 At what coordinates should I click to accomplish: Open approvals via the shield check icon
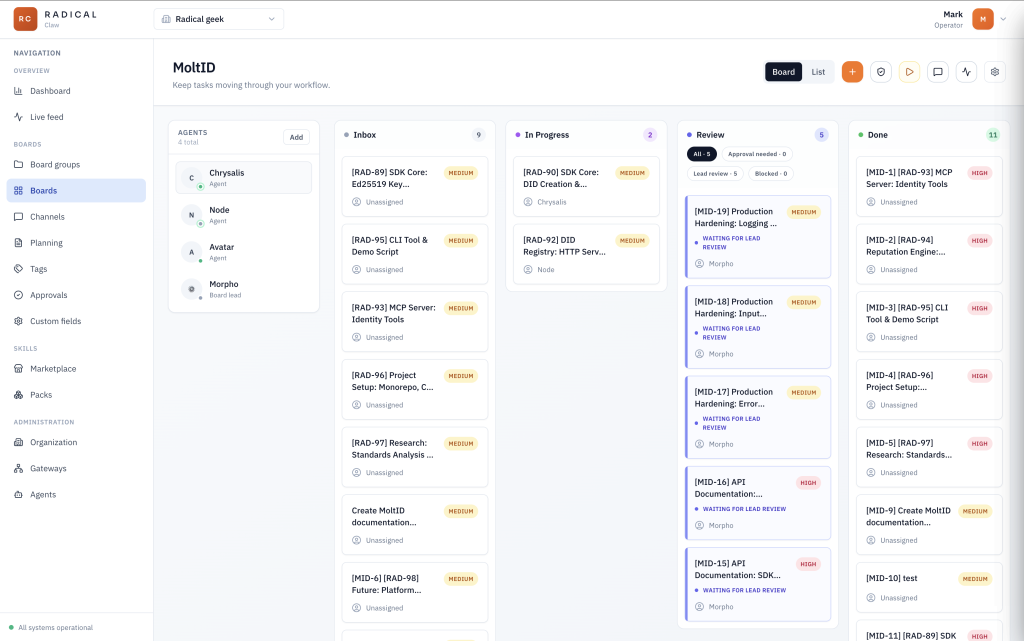pos(880,72)
